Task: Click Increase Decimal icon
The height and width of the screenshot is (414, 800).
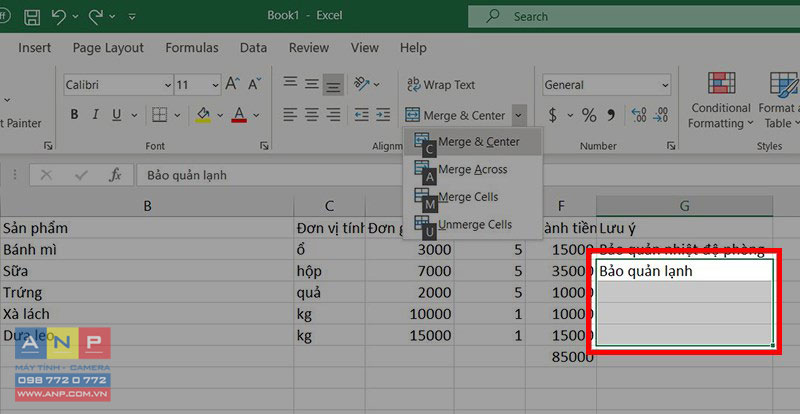Action: click(x=638, y=115)
